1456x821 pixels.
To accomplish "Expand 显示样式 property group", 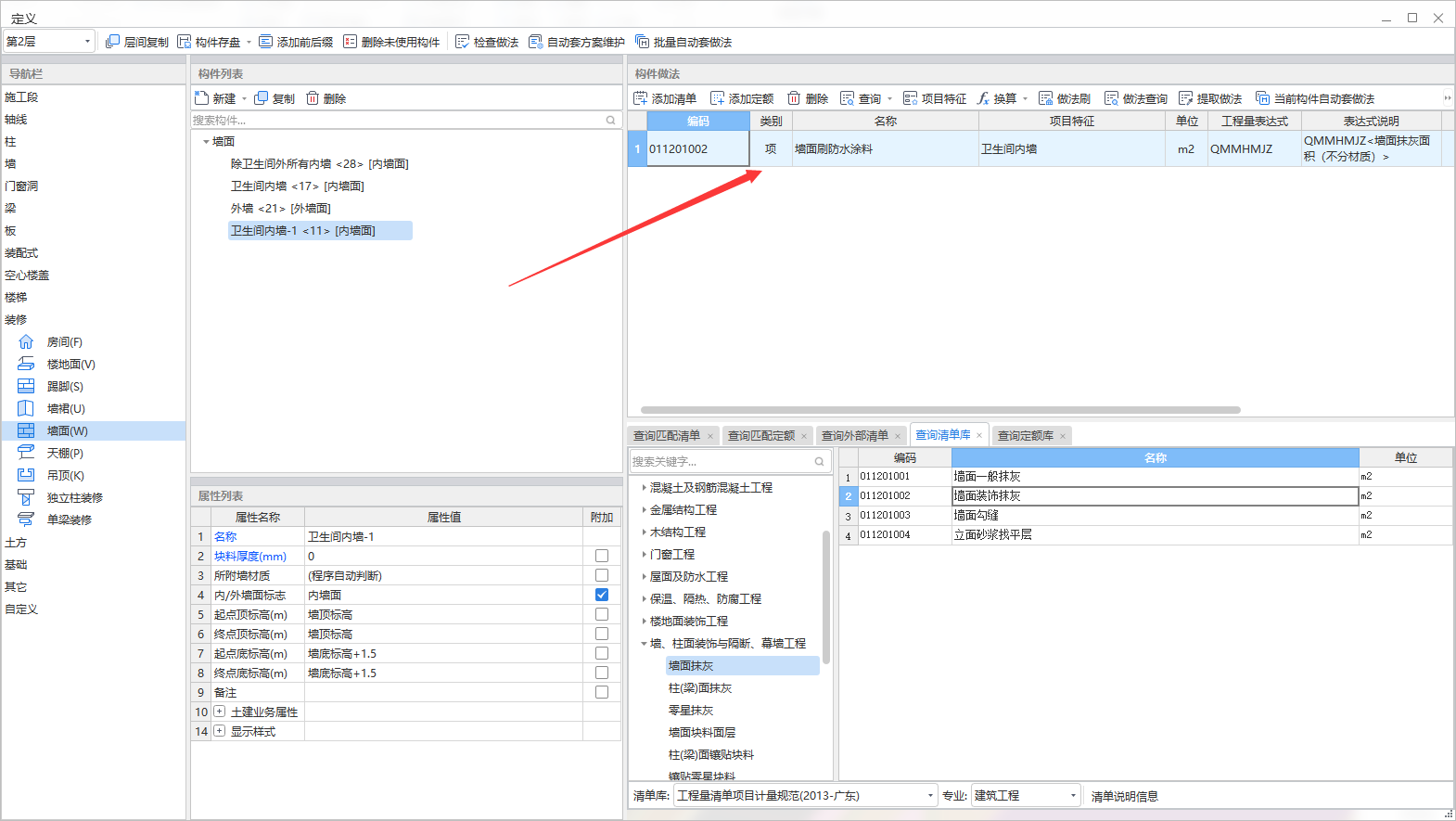I will point(220,731).
